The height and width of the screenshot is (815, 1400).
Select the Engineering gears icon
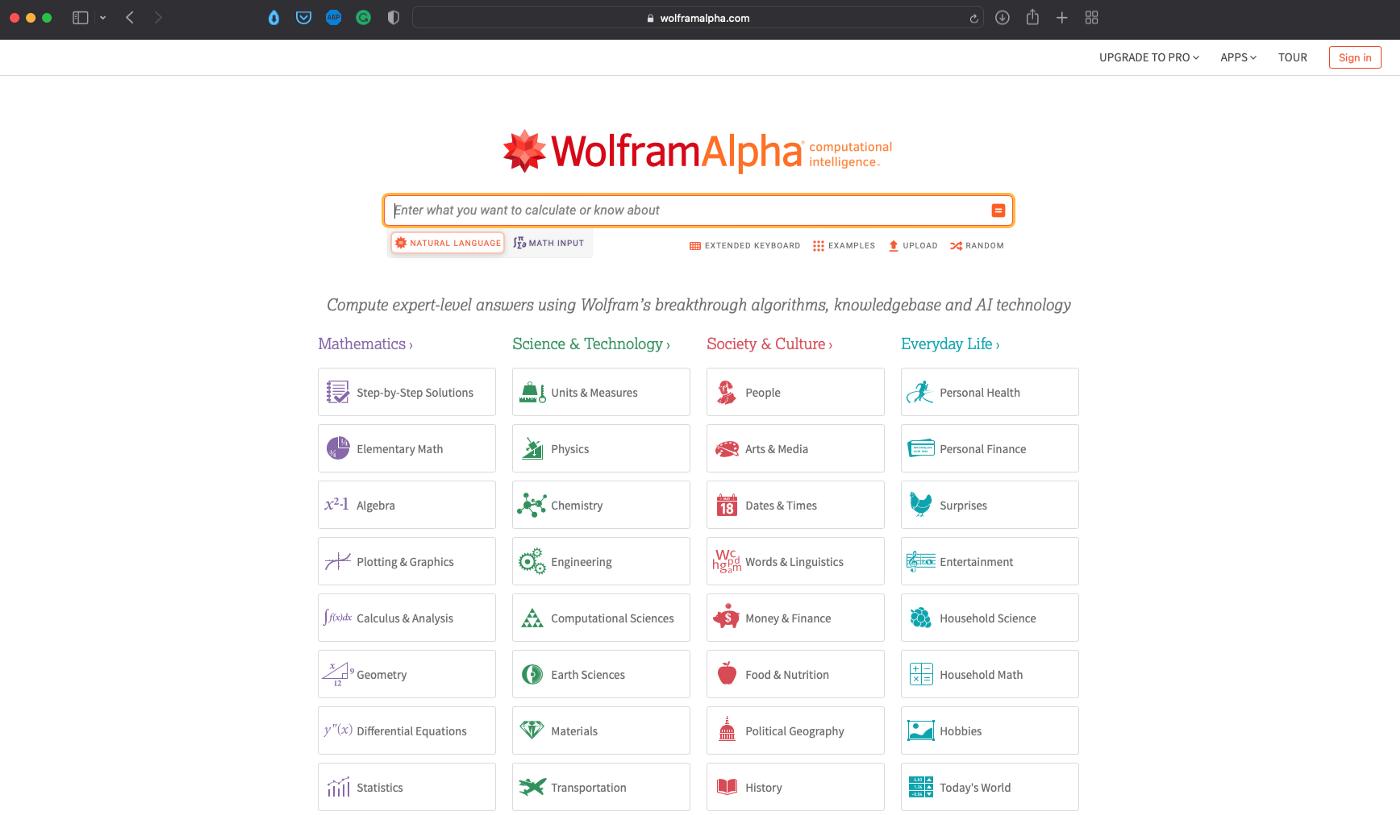532,561
